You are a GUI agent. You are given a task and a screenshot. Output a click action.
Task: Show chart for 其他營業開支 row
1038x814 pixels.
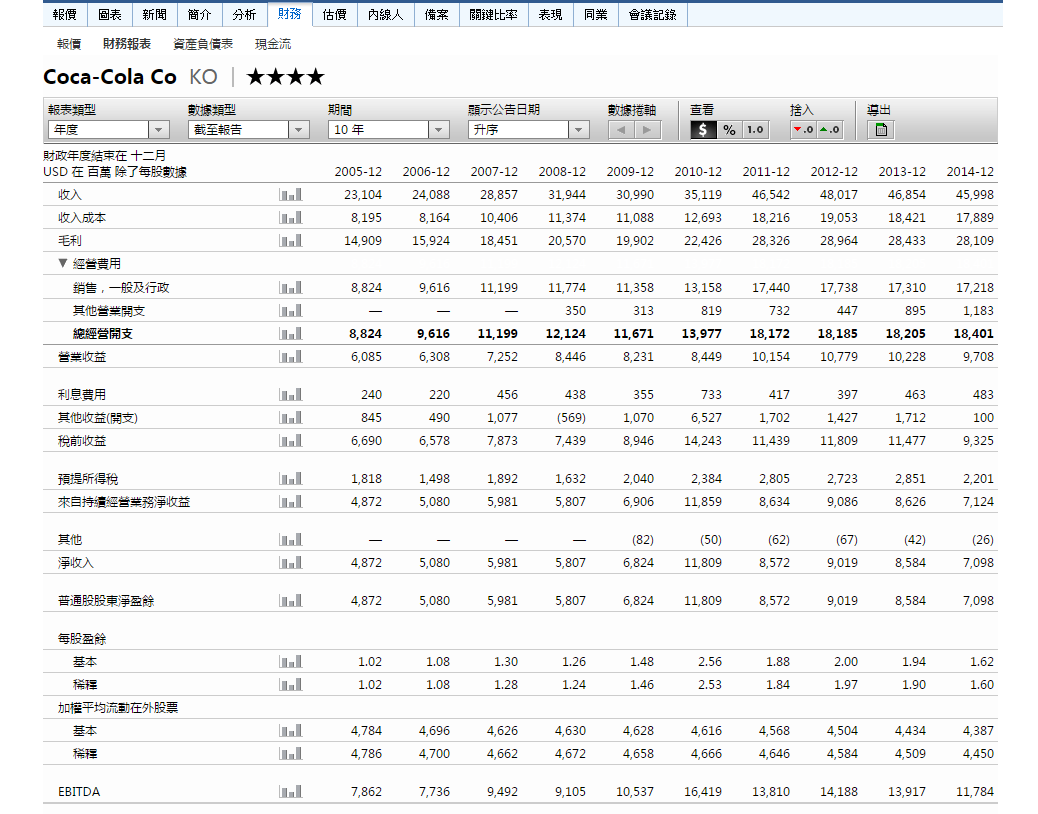291,310
